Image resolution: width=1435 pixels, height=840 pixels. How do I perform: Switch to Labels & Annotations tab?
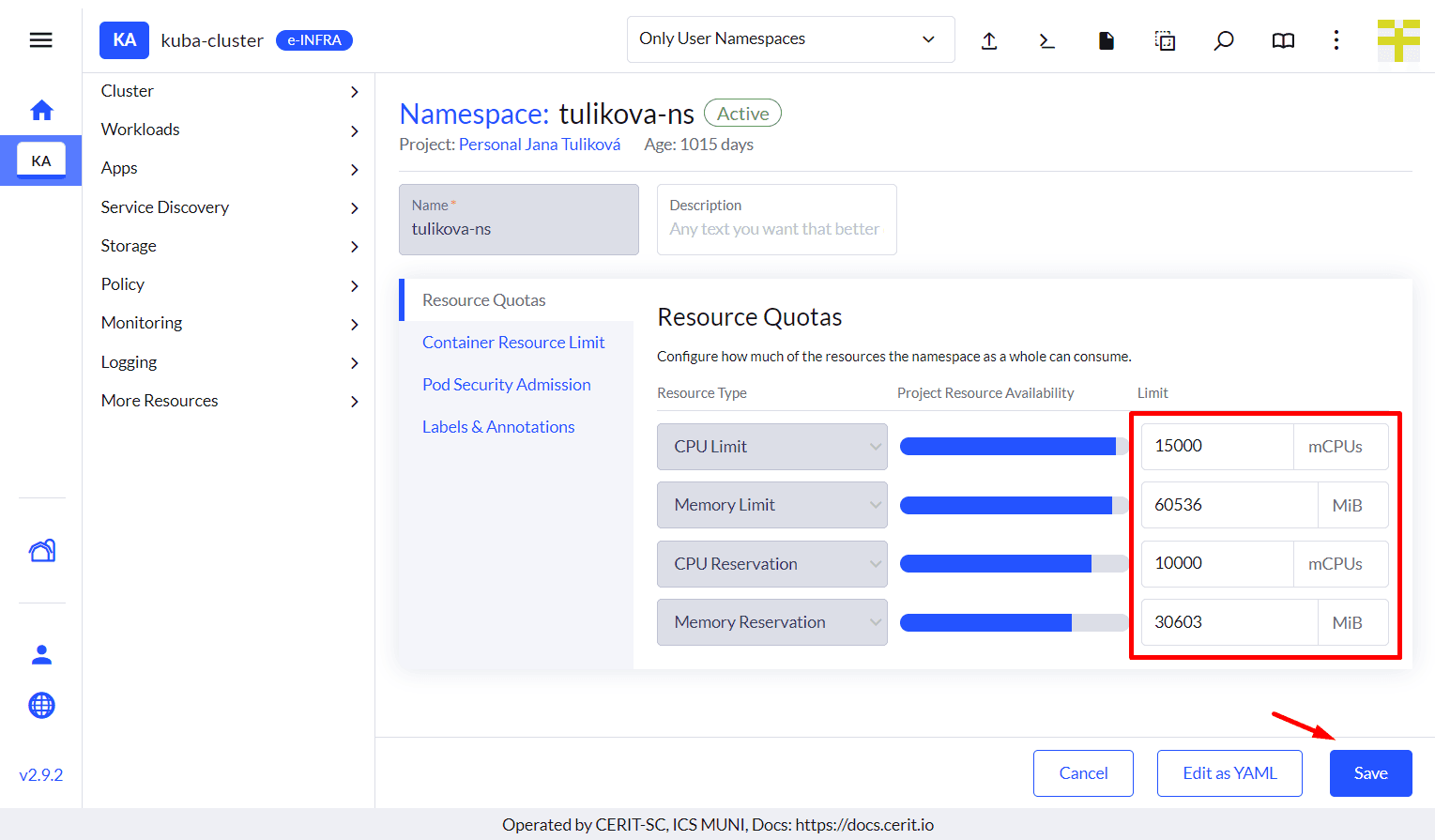(498, 427)
